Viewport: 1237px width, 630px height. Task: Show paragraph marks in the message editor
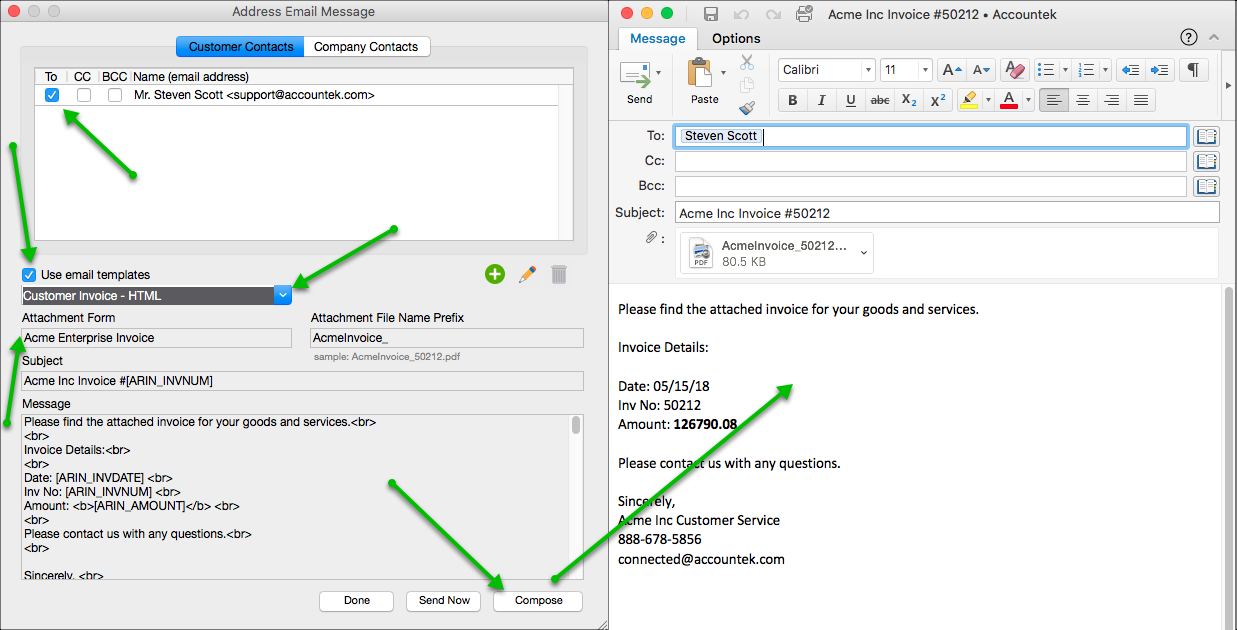click(x=1194, y=70)
